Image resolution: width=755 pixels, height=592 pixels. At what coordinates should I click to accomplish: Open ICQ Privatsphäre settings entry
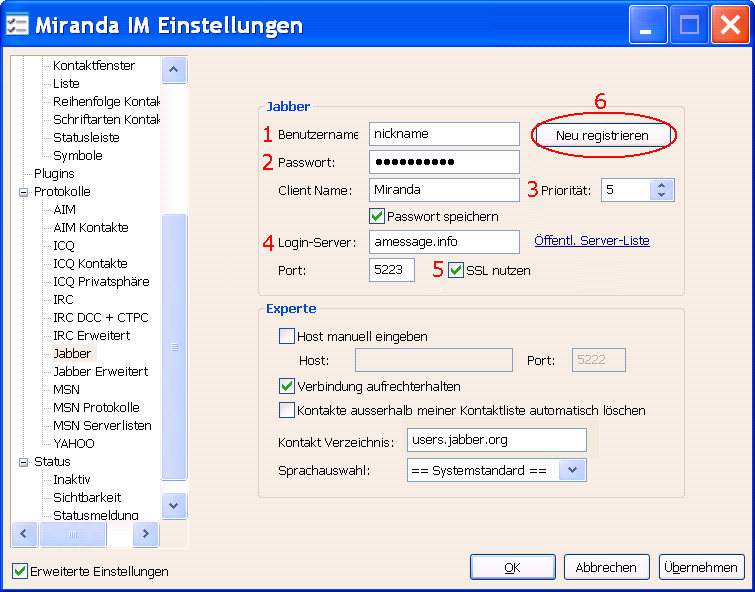coord(101,281)
